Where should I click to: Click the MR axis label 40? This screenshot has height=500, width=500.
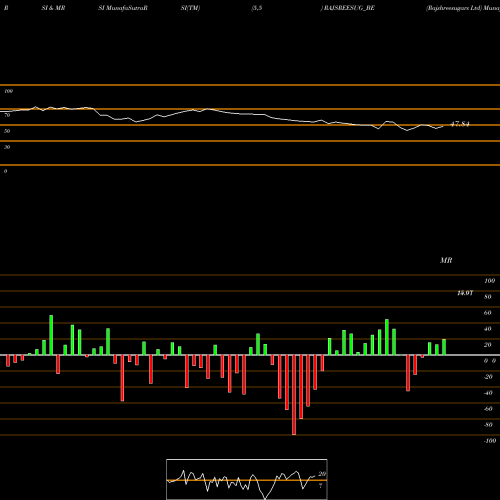pyautogui.click(x=488, y=329)
